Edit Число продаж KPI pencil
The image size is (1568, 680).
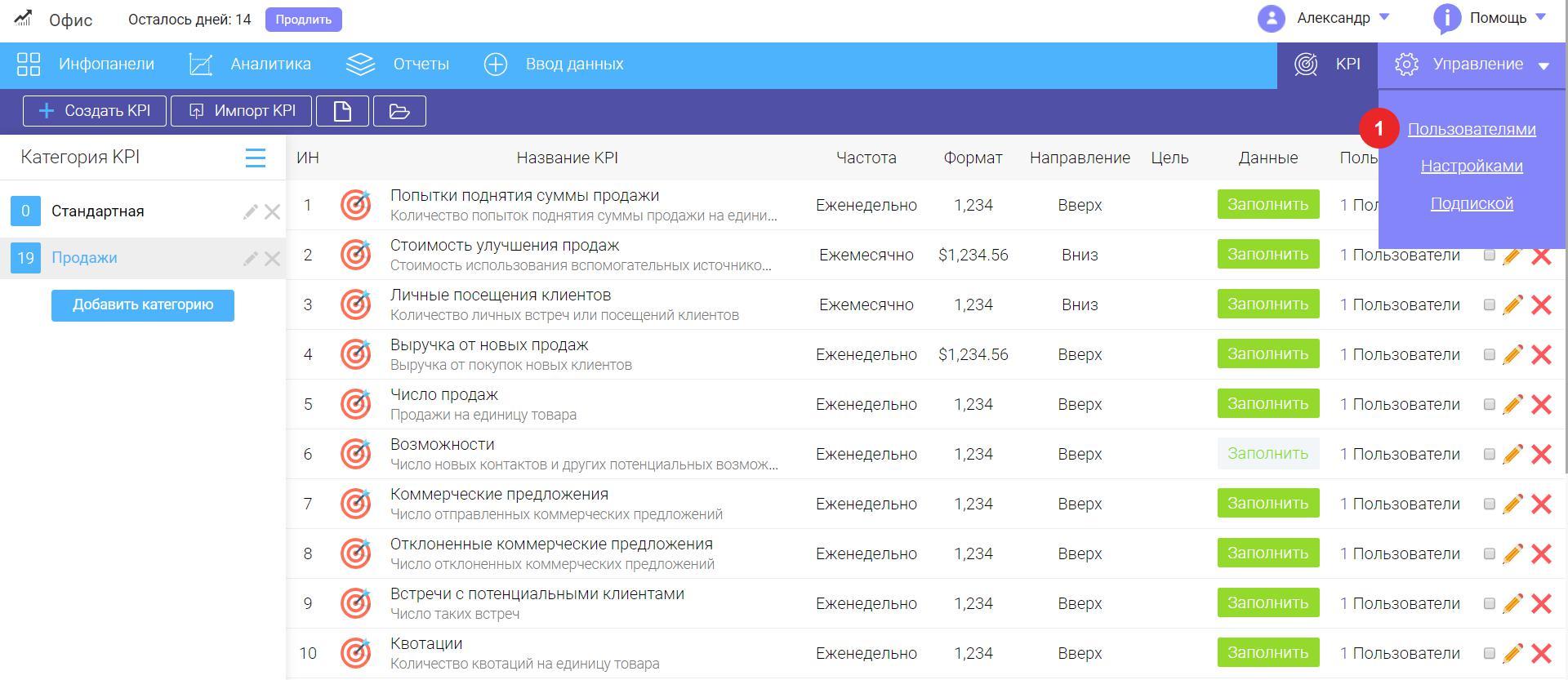point(1512,405)
